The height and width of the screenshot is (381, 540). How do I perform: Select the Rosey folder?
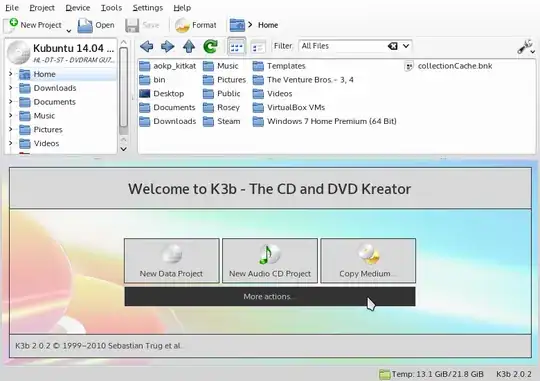tap(221, 107)
